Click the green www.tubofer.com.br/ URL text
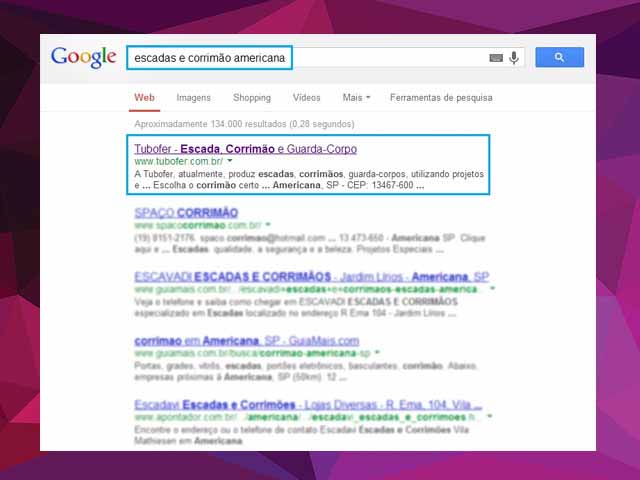The height and width of the screenshot is (480, 640). coord(179,161)
